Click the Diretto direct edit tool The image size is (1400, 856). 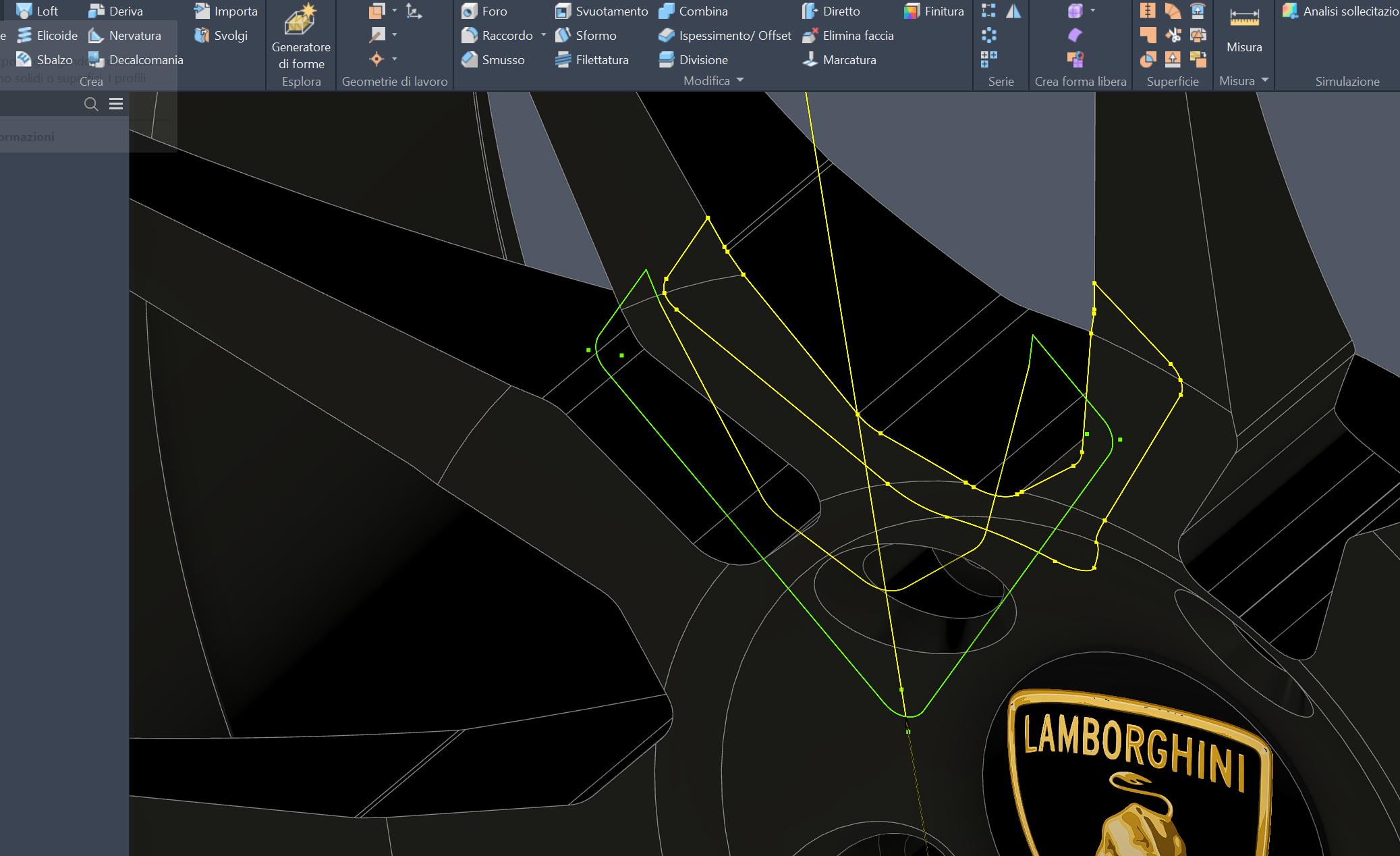pyautogui.click(x=831, y=11)
